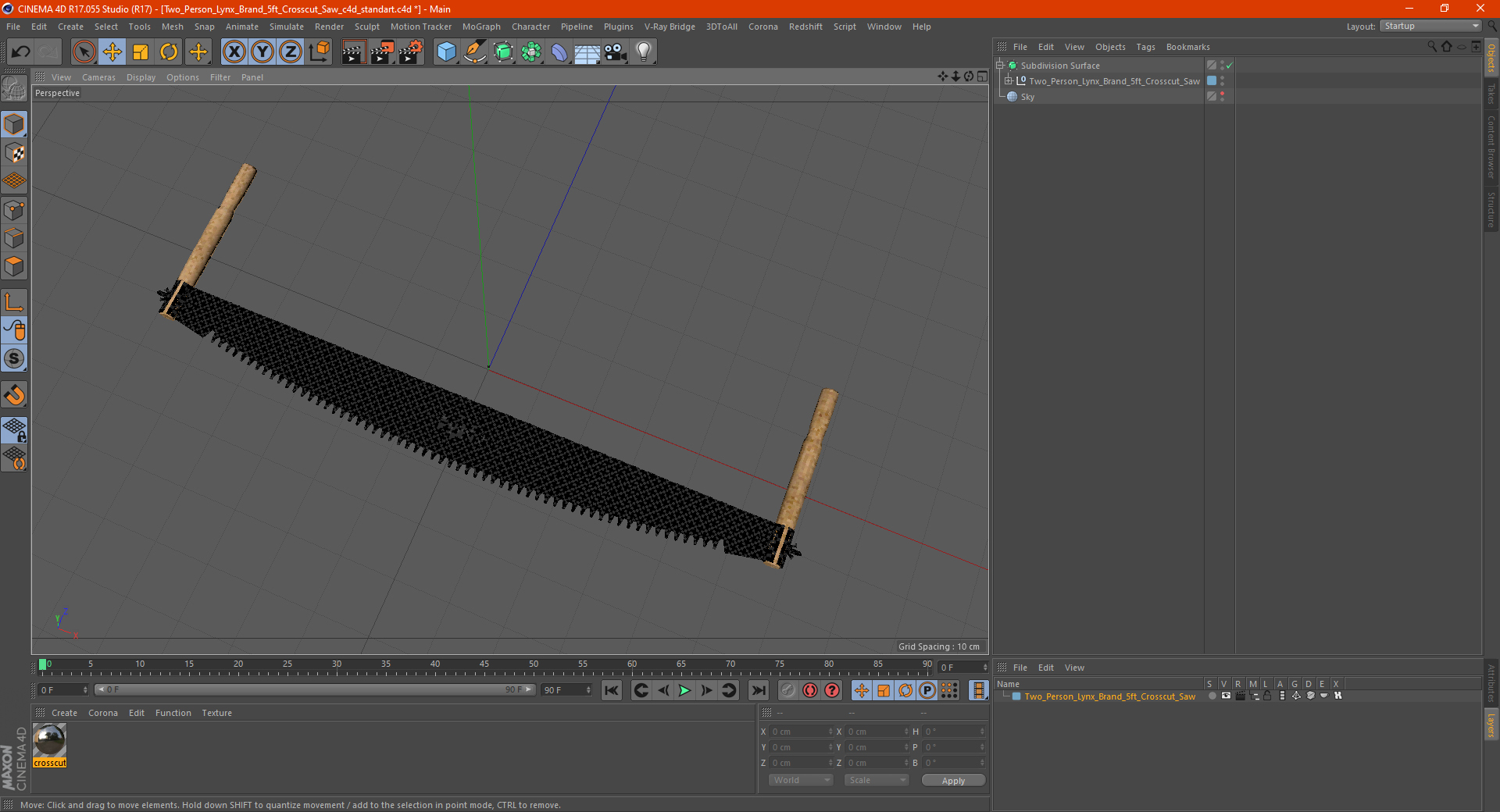Open the MoGraph menu
This screenshot has width=1500, height=812.
(x=481, y=27)
